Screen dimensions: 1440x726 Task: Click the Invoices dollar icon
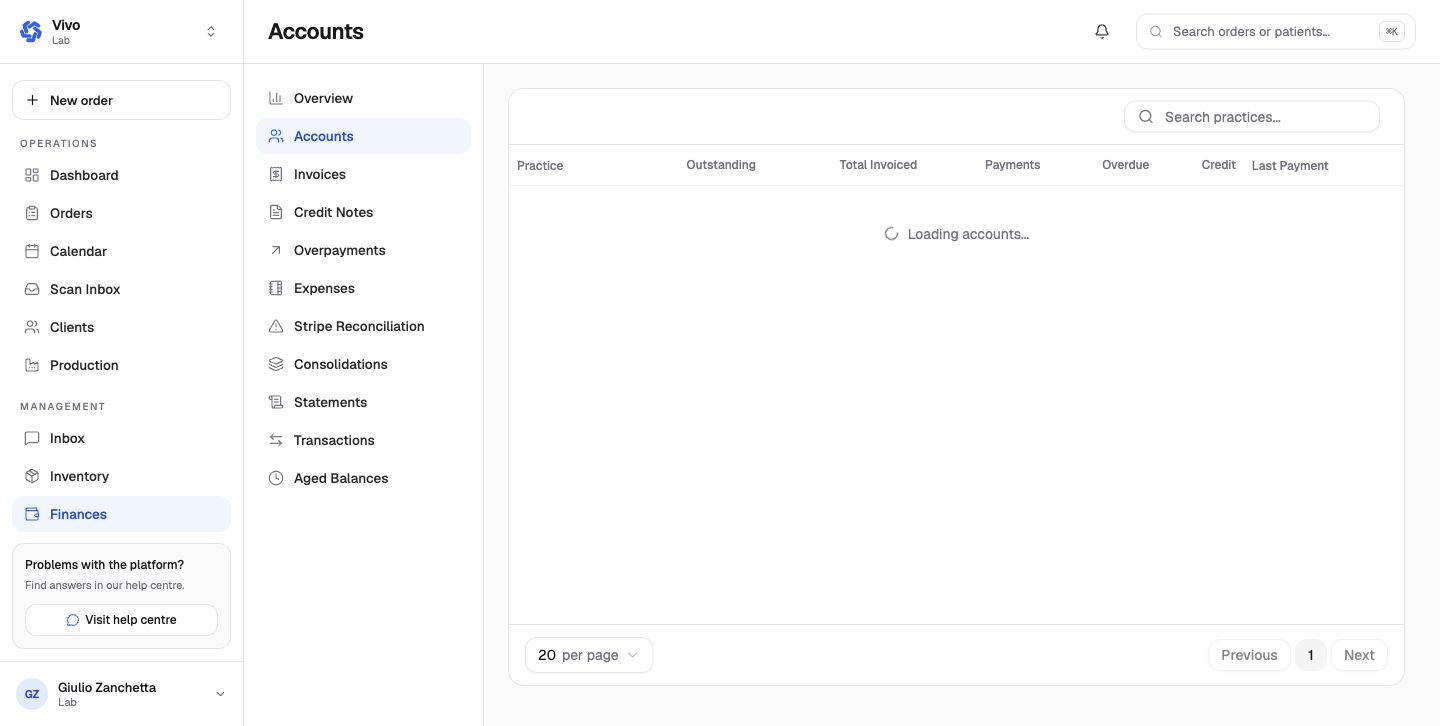click(x=276, y=174)
